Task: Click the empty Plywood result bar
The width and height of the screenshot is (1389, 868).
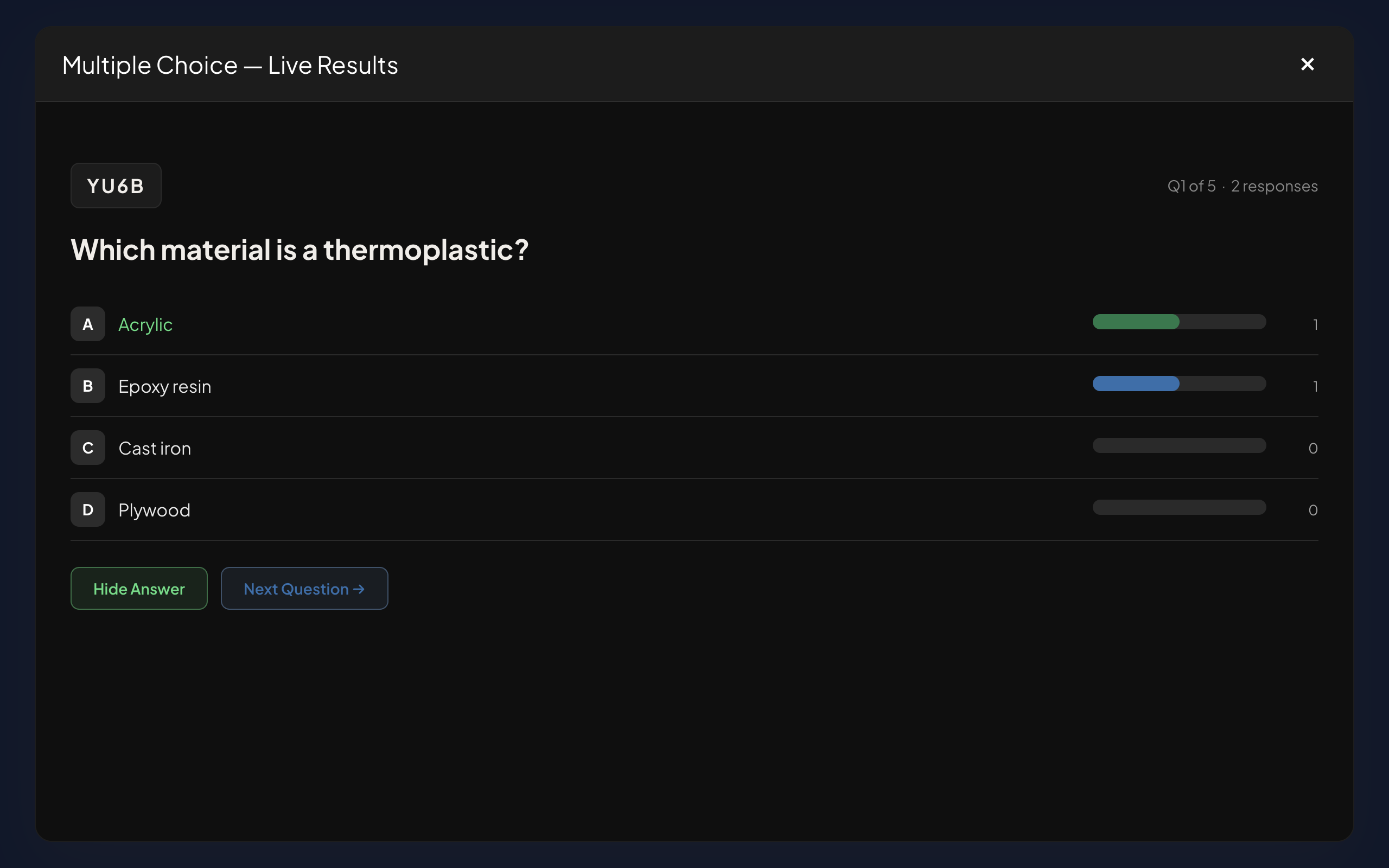Action: coord(1179,507)
